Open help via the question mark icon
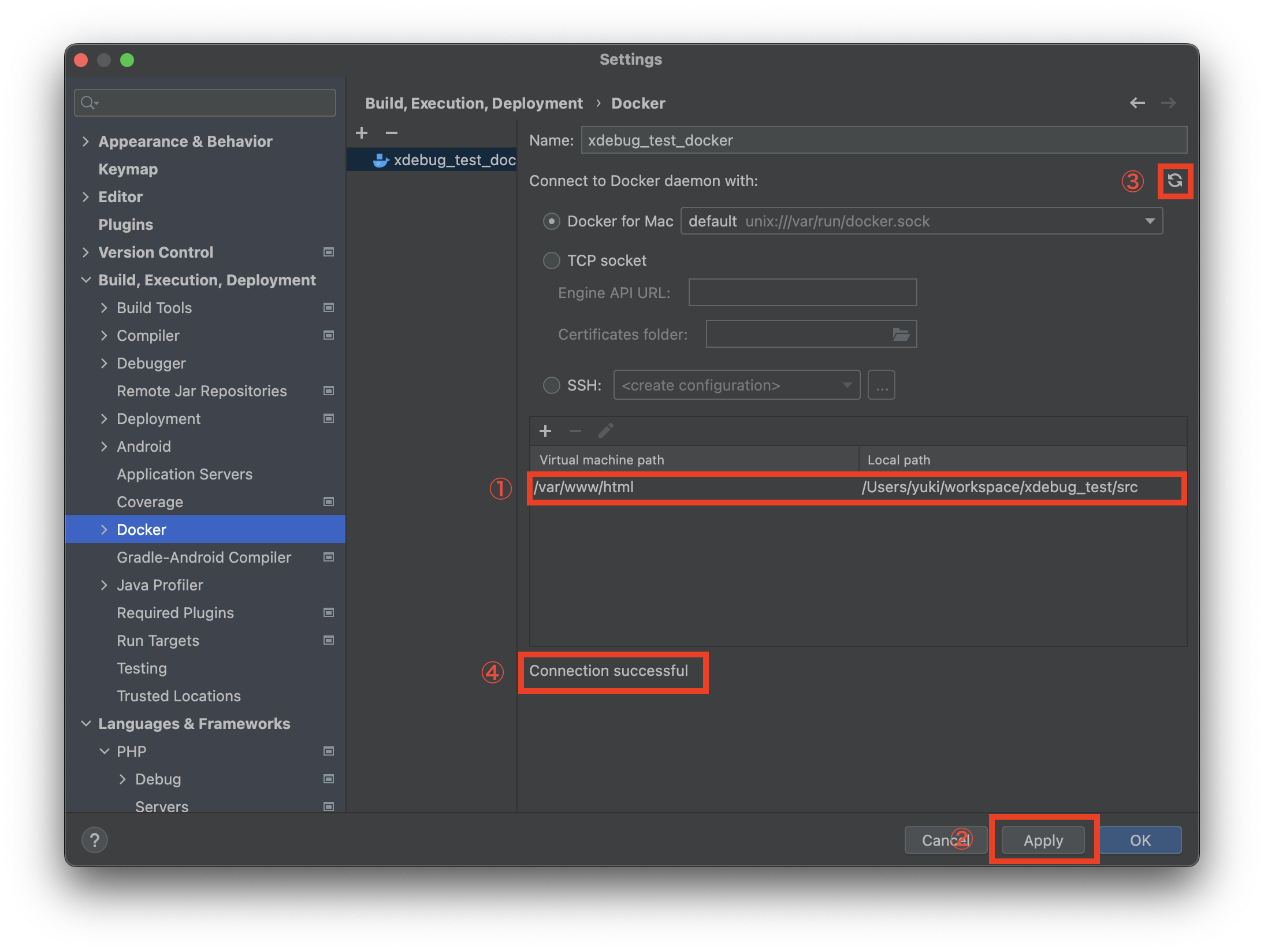 point(95,840)
